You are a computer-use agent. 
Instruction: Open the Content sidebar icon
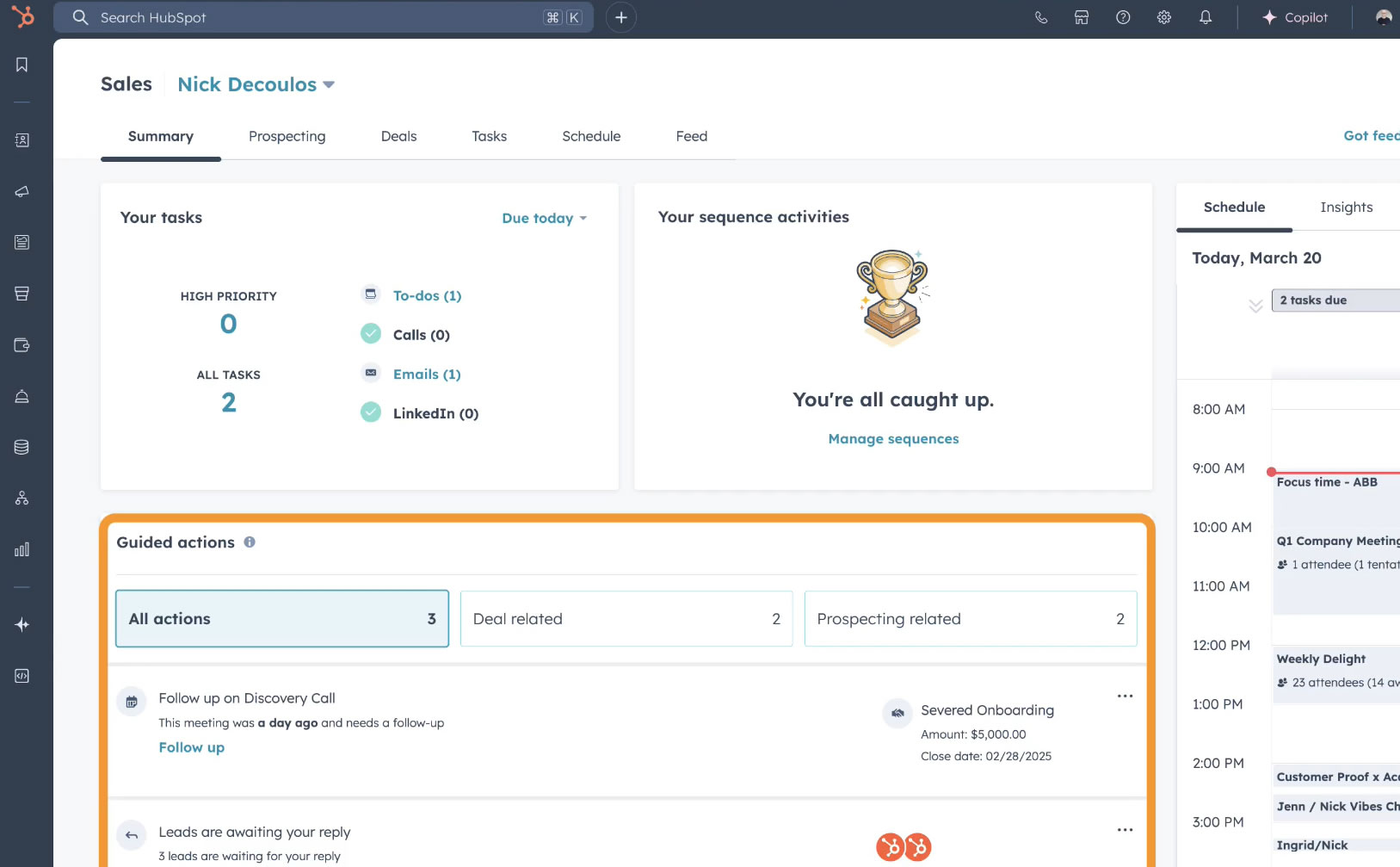tap(22, 242)
